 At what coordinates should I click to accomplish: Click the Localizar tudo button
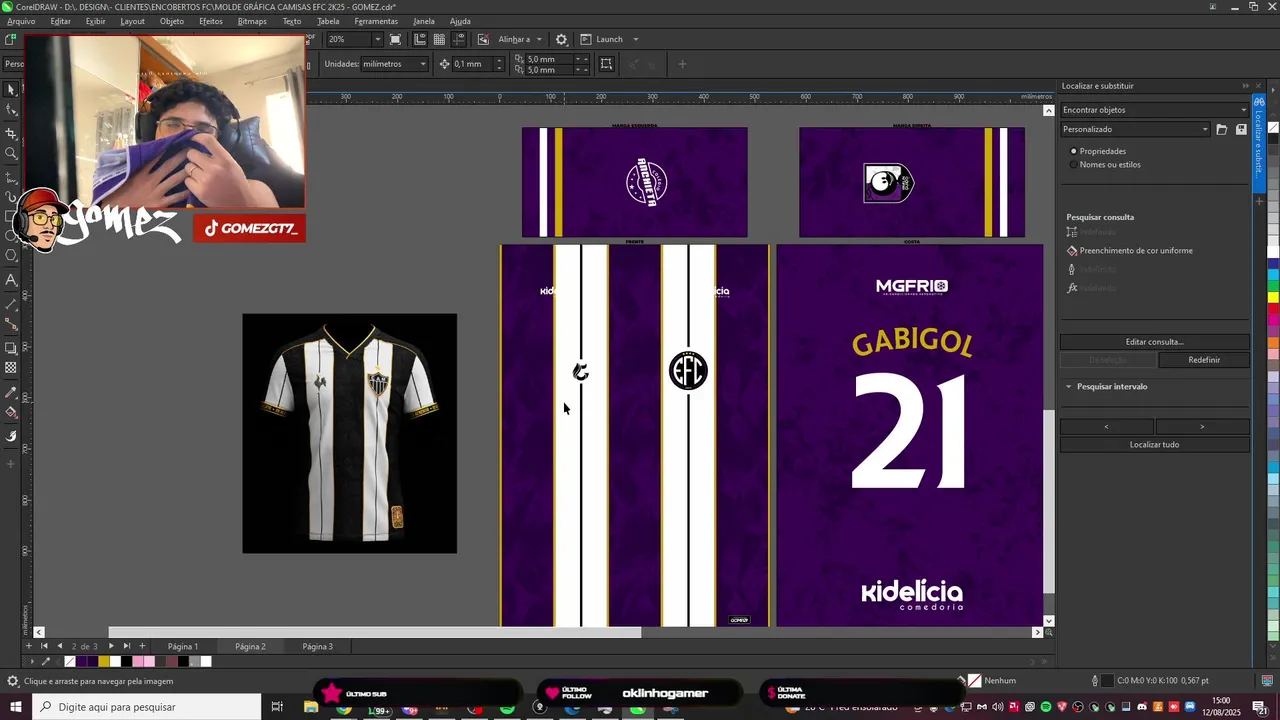click(x=1154, y=444)
